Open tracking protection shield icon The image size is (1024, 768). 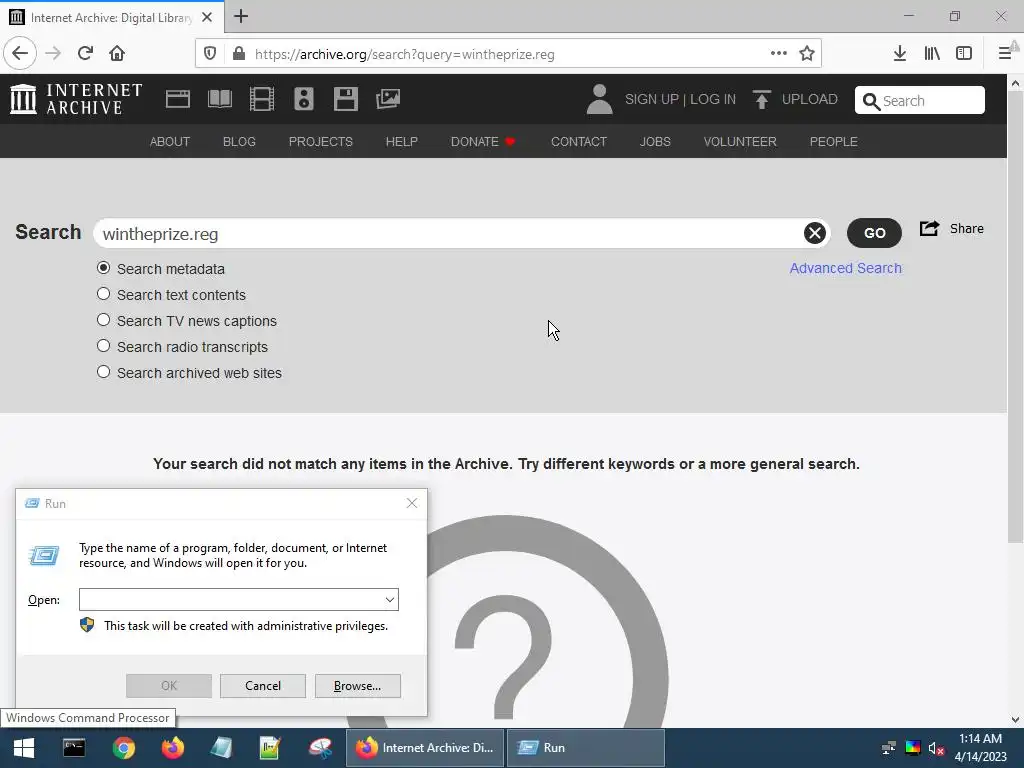(x=210, y=54)
